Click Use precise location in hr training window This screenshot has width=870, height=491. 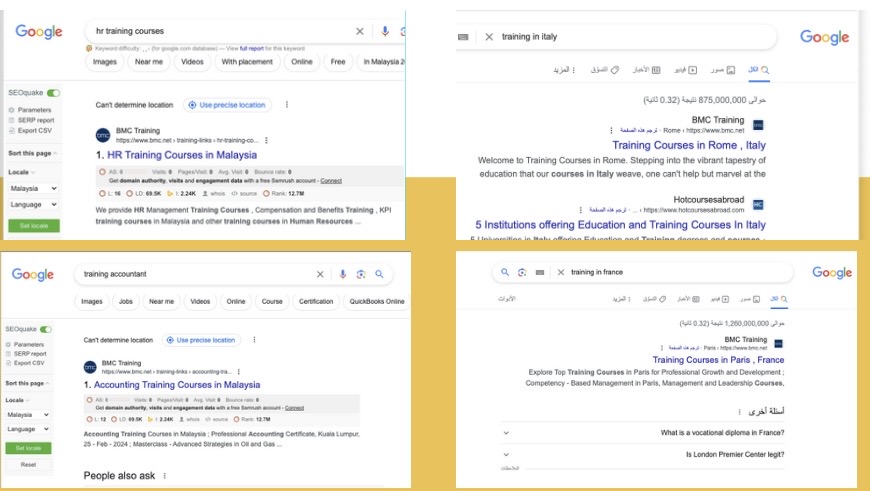click(227, 105)
